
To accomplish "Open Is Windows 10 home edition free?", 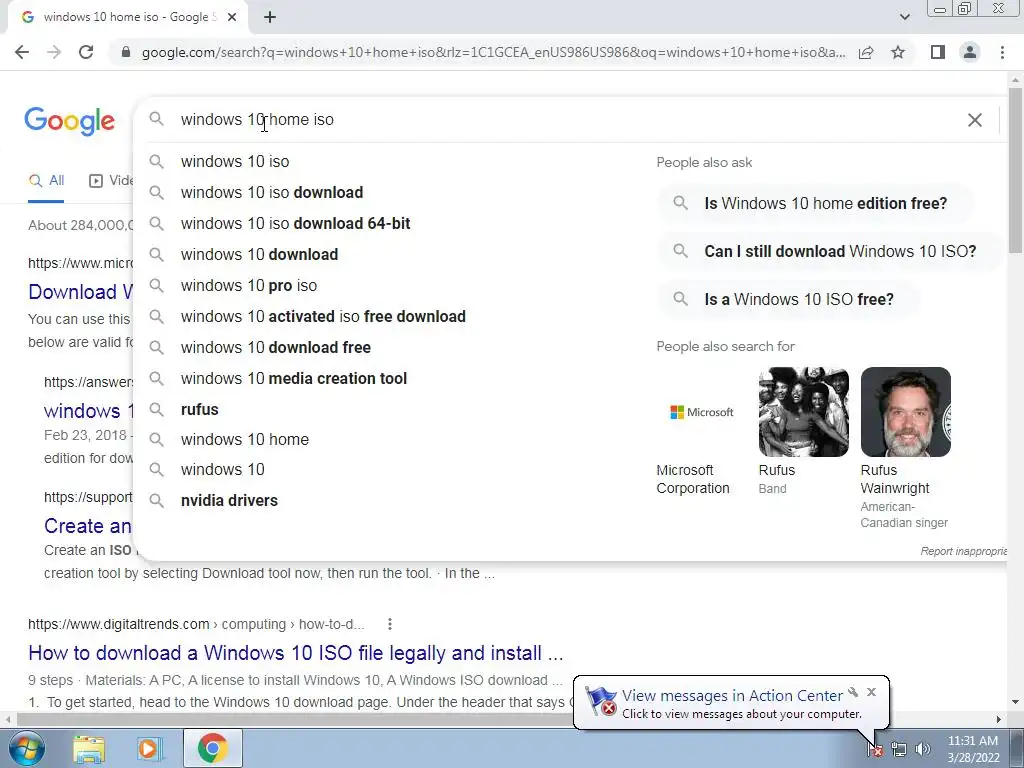I will pyautogui.click(x=815, y=203).
